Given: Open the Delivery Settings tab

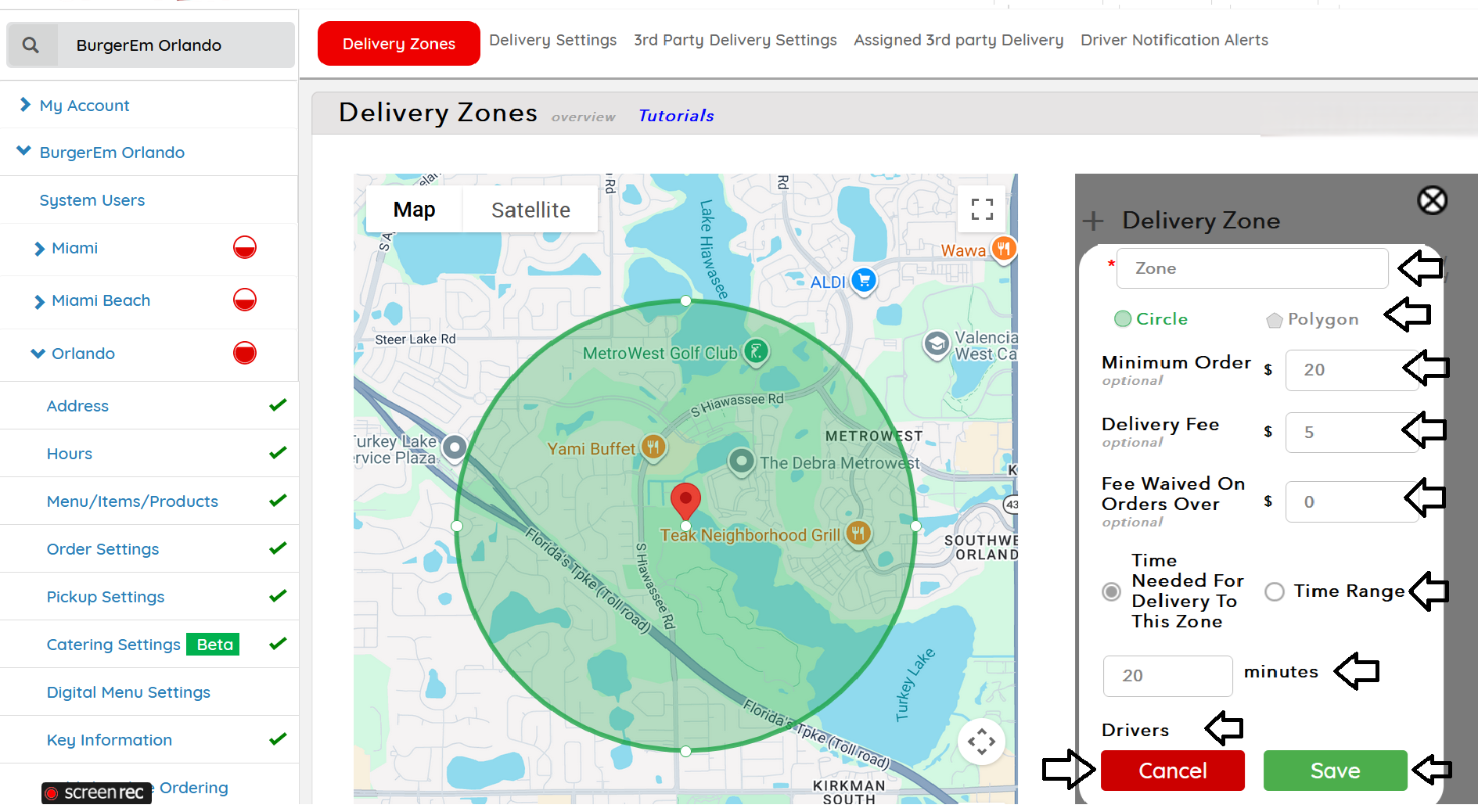Looking at the screenshot, I should (552, 40).
